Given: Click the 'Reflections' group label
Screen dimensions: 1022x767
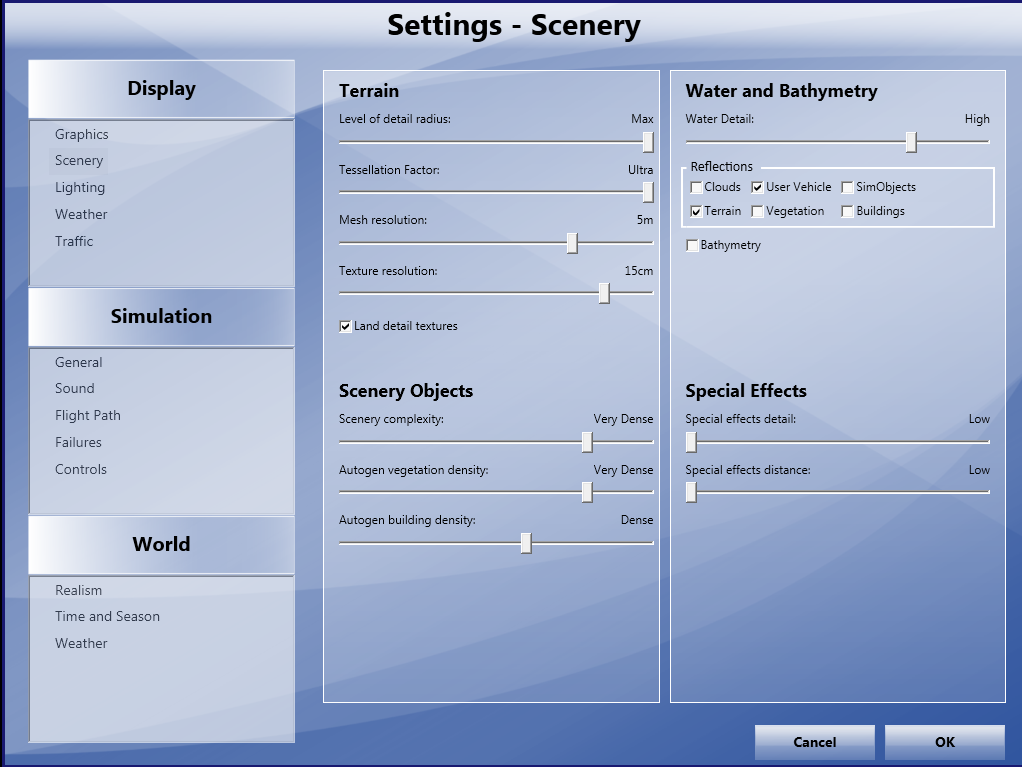Looking at the screenshot, I should click(722, 167).
